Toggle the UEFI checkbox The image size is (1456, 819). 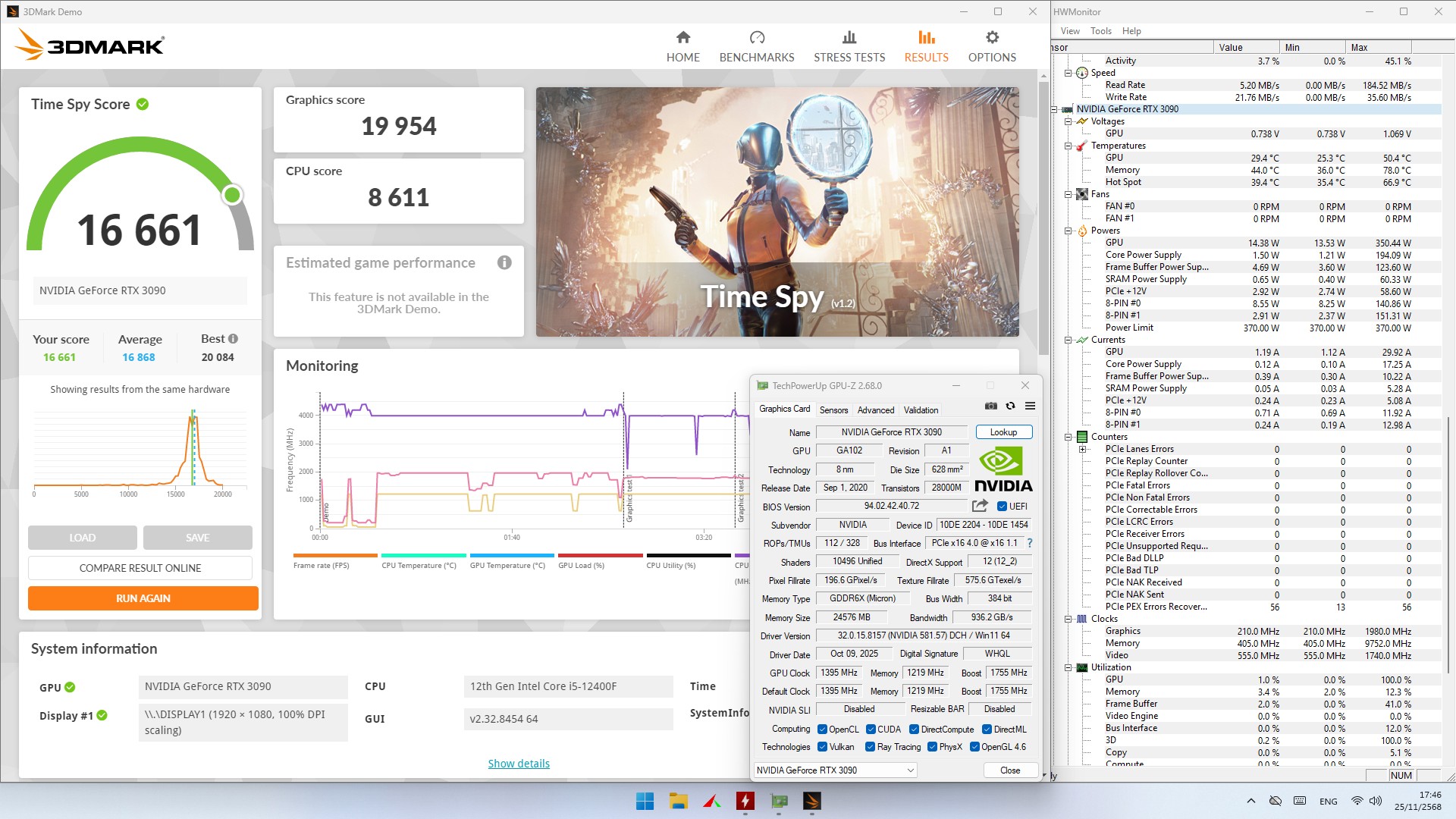1002,507
